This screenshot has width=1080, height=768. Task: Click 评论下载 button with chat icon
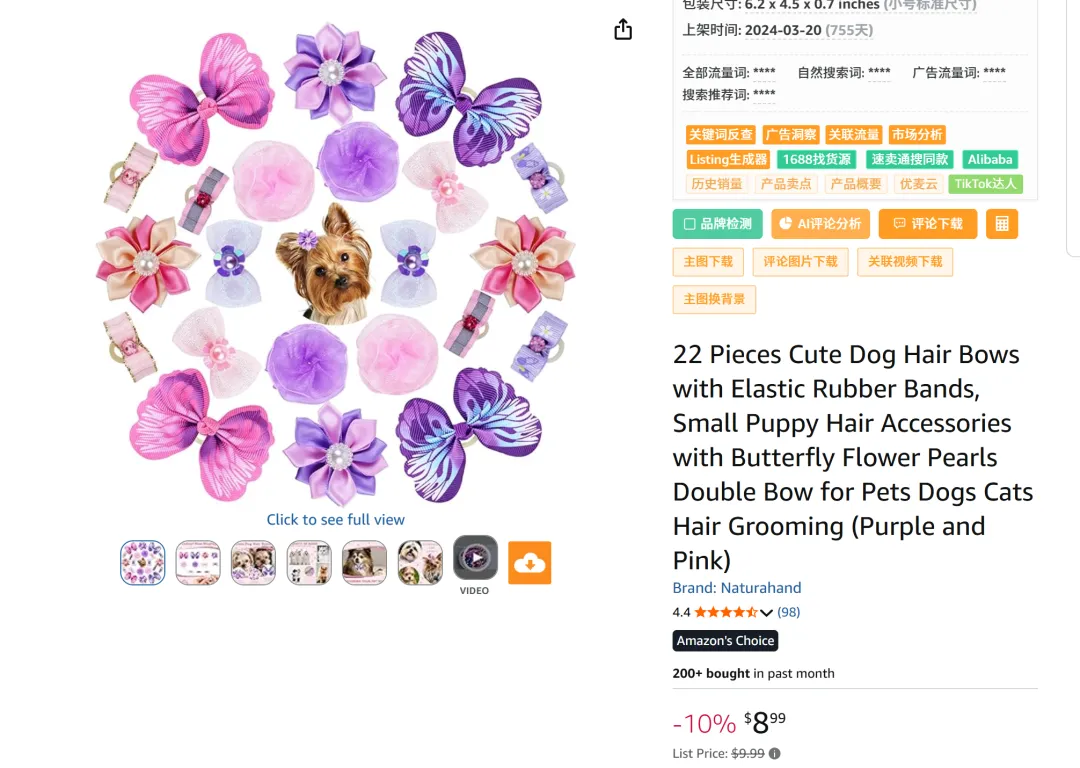pos(927,224)
